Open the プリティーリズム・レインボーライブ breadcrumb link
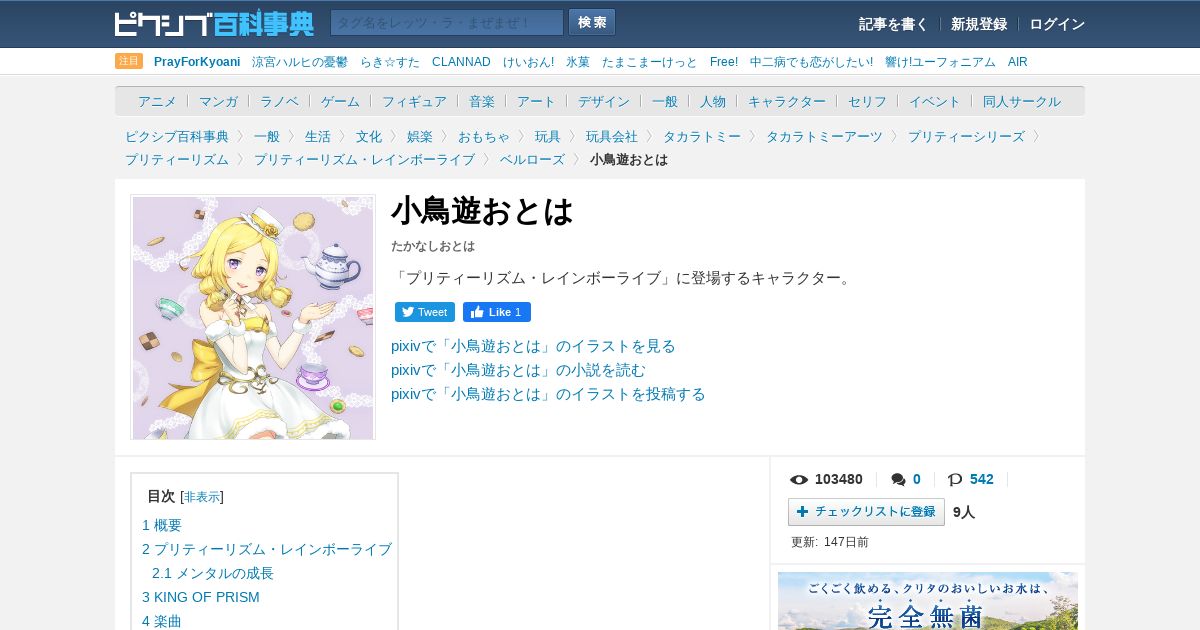Screen dimensions: 1200x630 [364, 159]
